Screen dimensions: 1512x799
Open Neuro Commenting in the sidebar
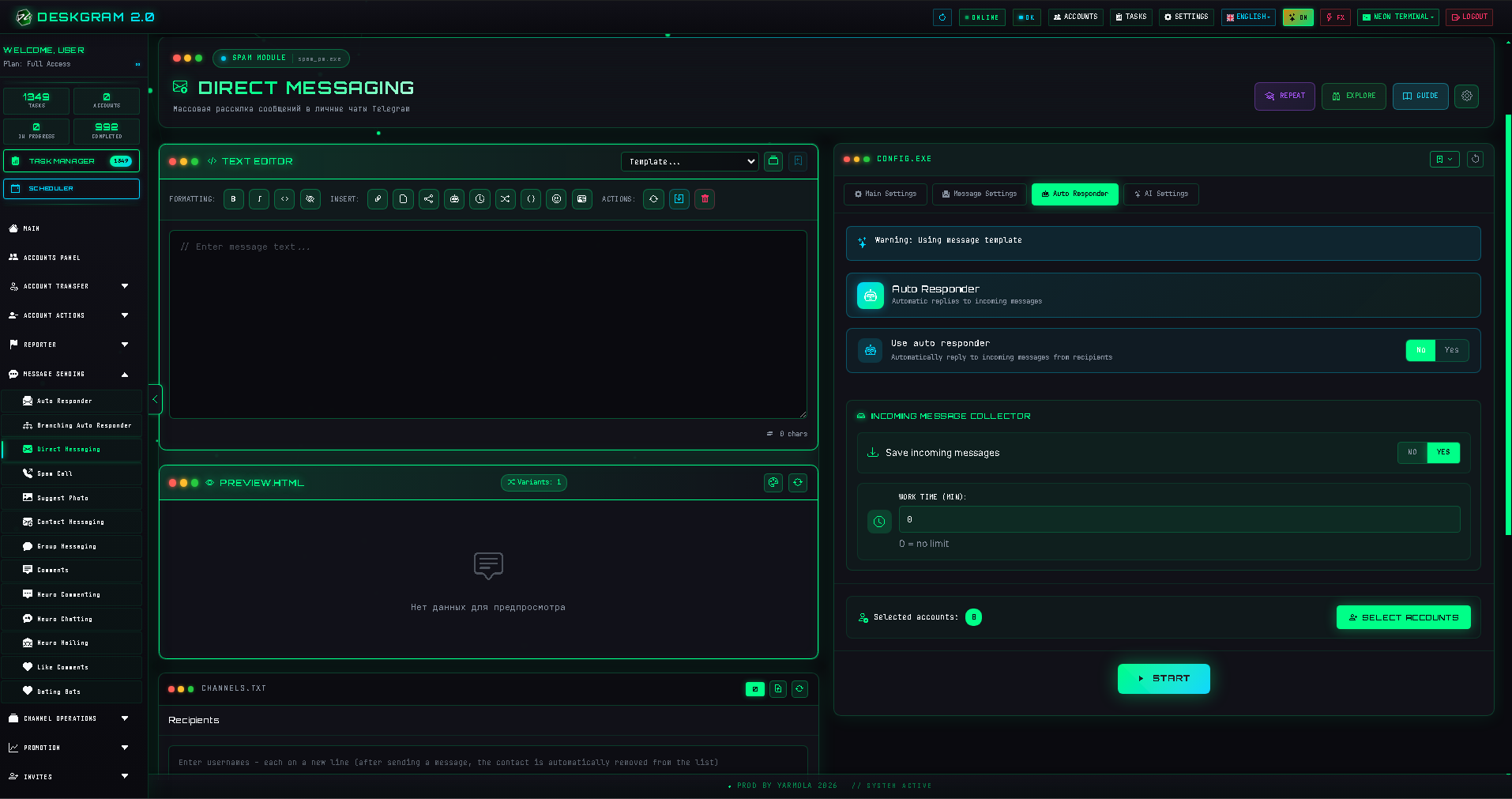(72, 594)
